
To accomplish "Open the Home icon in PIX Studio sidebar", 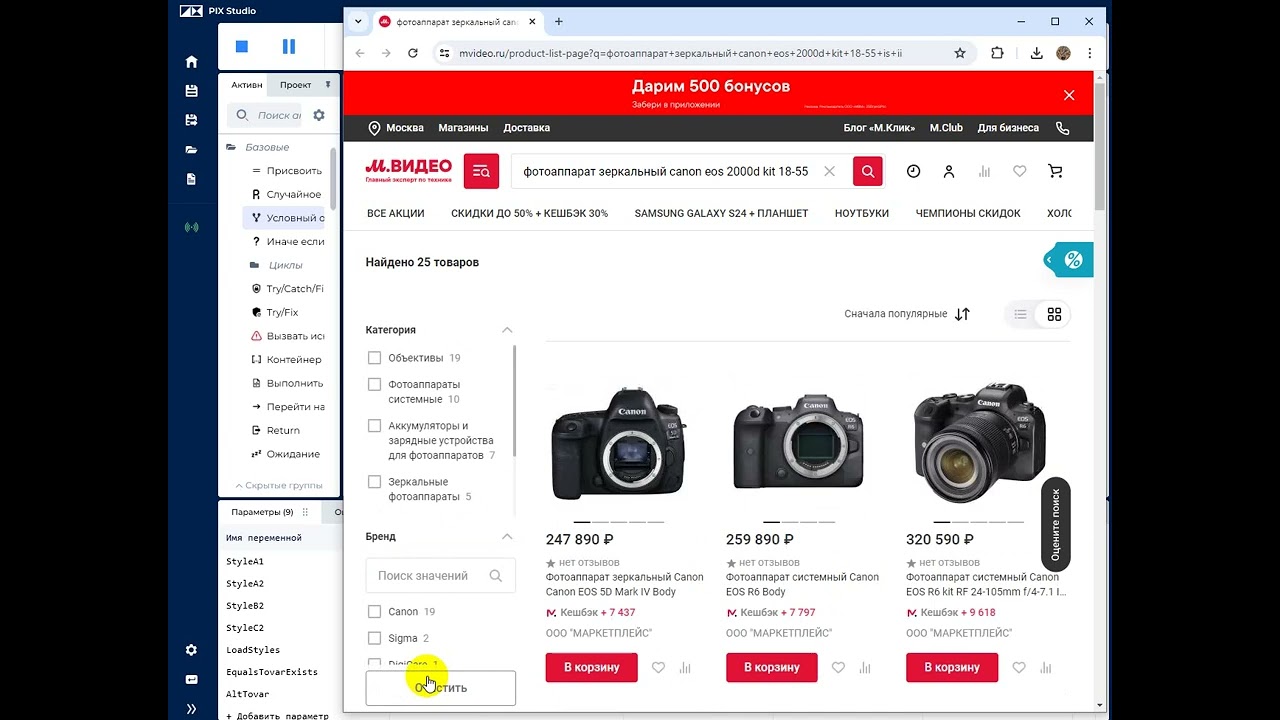I will (x=191, y=62).
